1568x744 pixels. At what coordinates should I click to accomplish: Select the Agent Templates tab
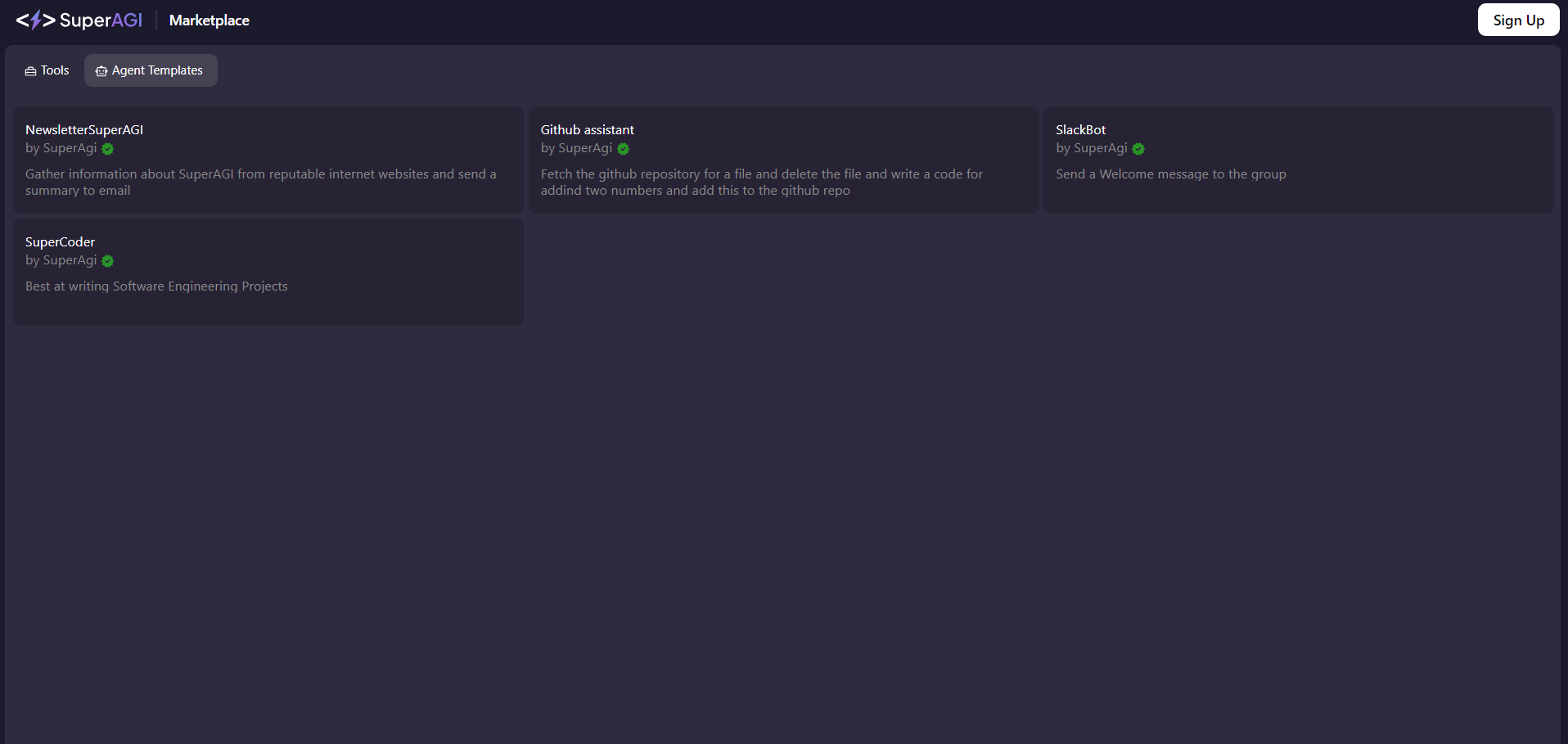point(151,70)
